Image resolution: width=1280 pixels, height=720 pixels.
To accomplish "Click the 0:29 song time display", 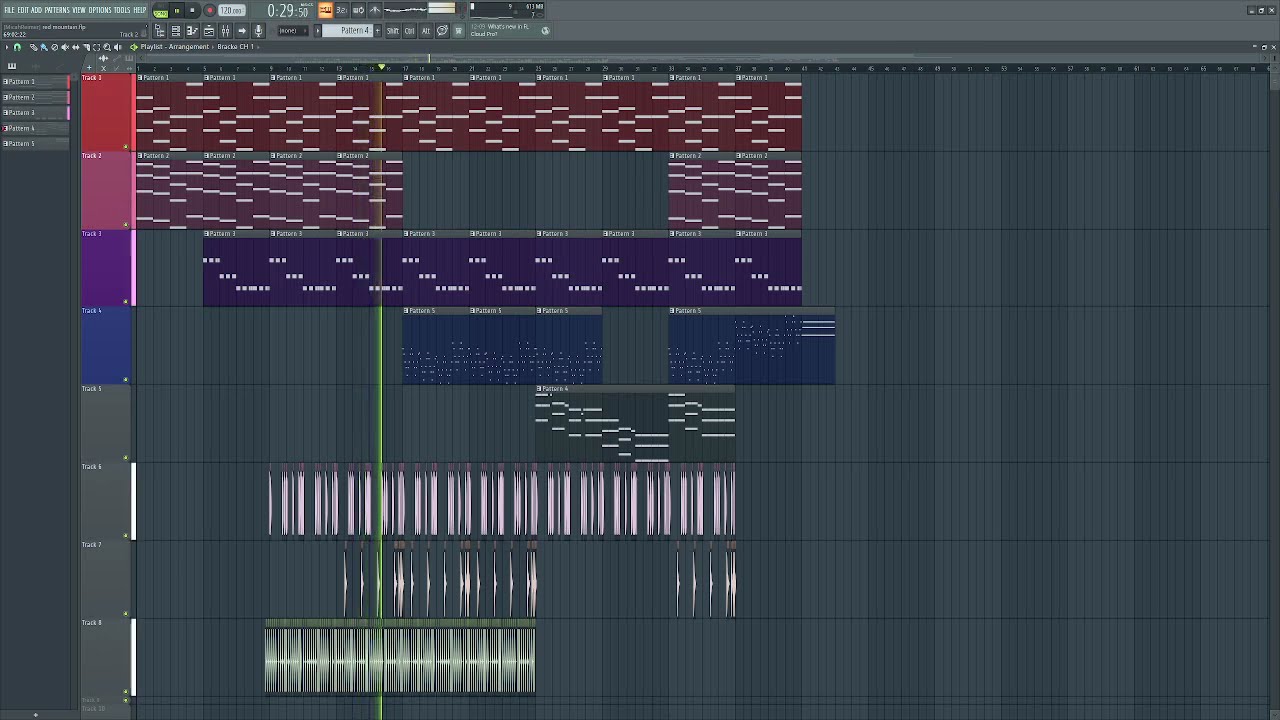I will click(x=288, y=11).
